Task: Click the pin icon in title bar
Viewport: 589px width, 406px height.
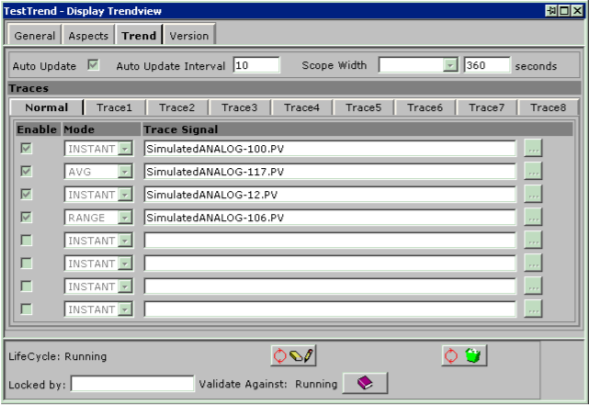Action: 551,11
